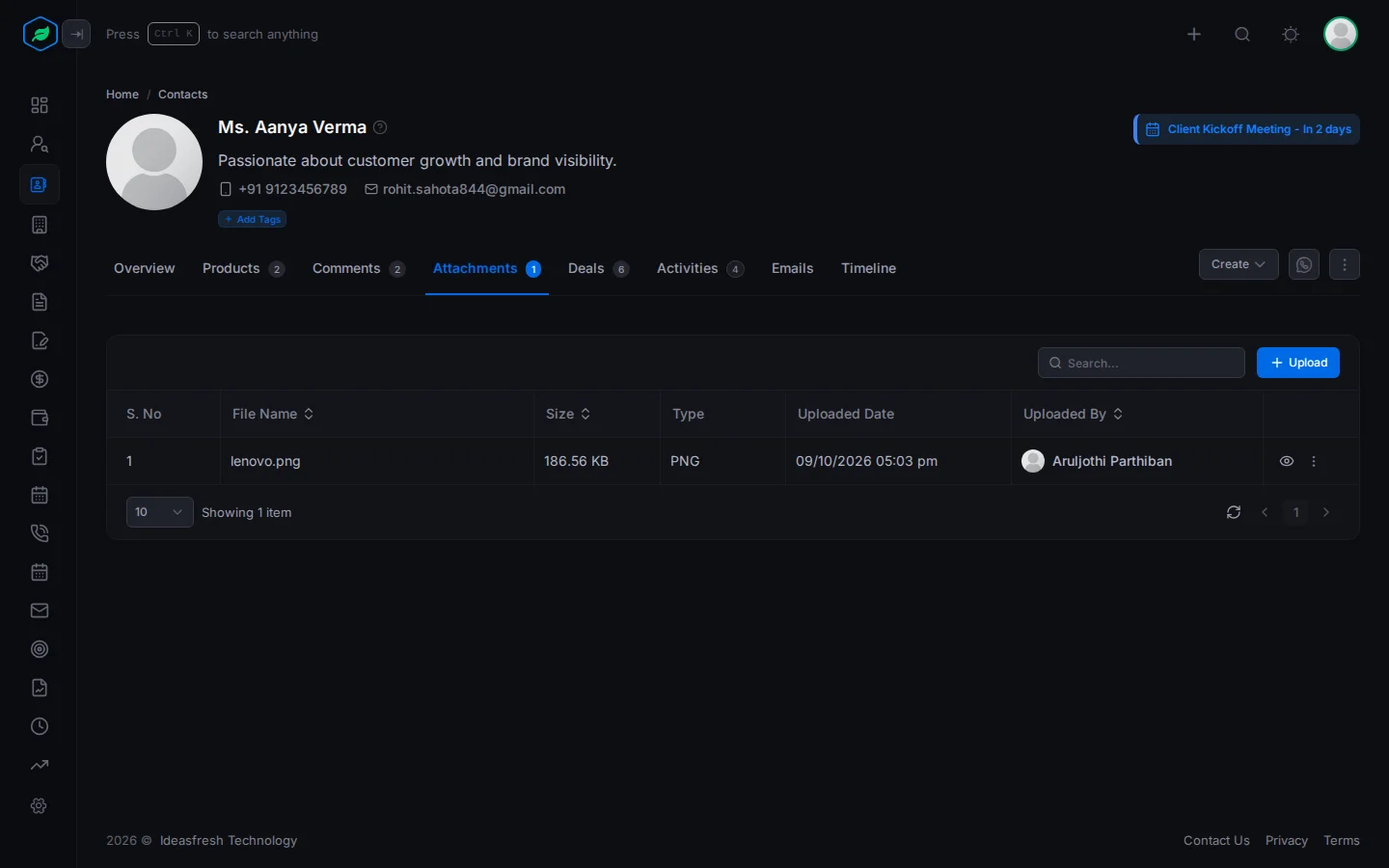The image size is (1389, 868).
Task: Open the rows-per-page 10 dropdown
Action: [160, 512]
